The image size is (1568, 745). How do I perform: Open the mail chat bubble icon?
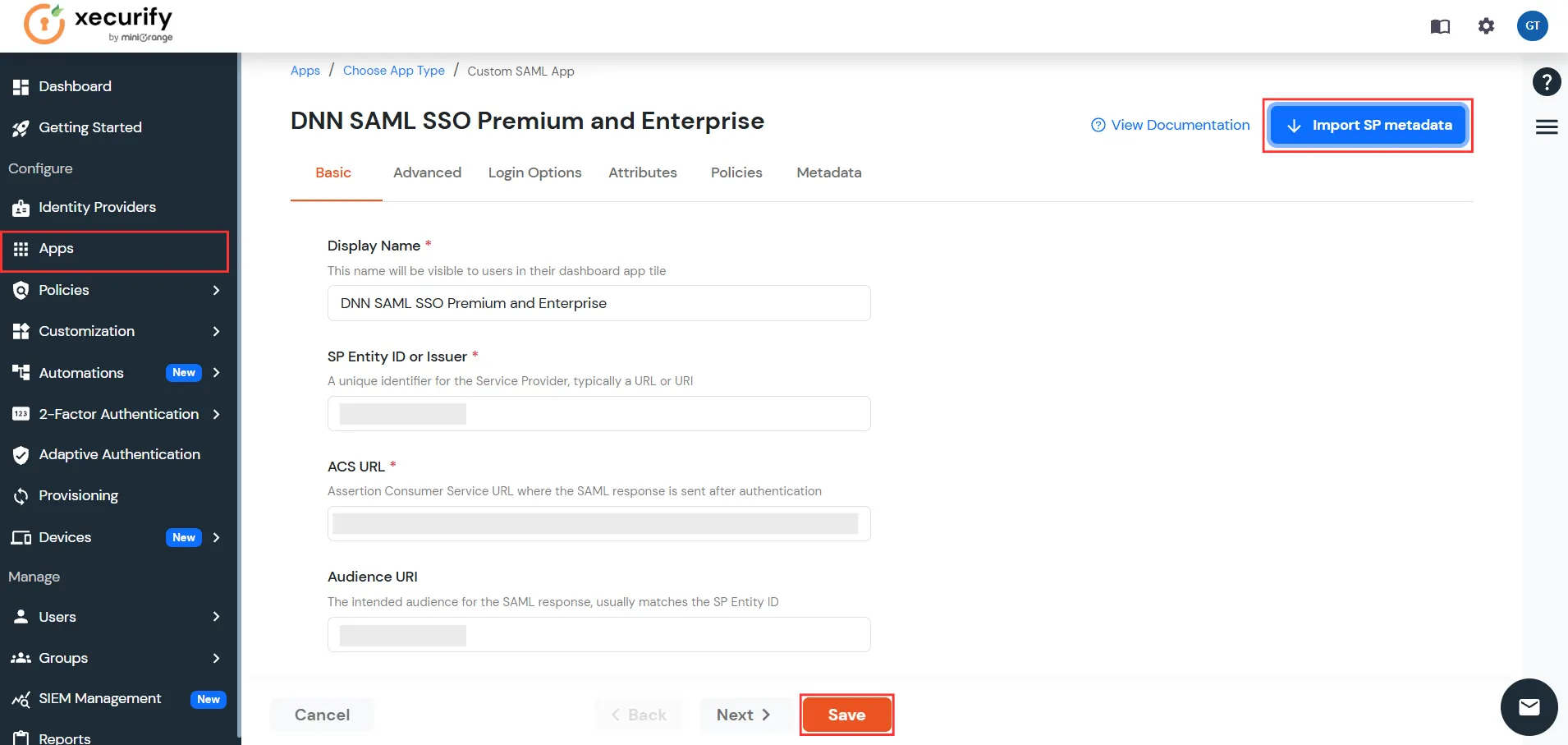coord(1529,707)
